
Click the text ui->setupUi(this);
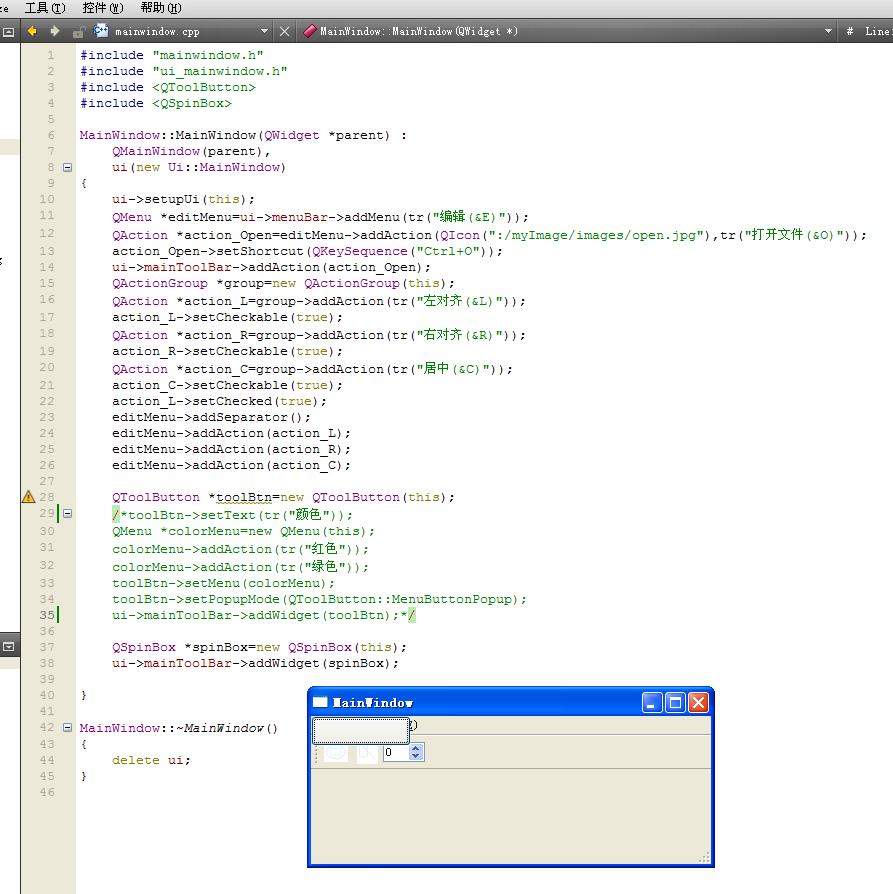[183, 199]
